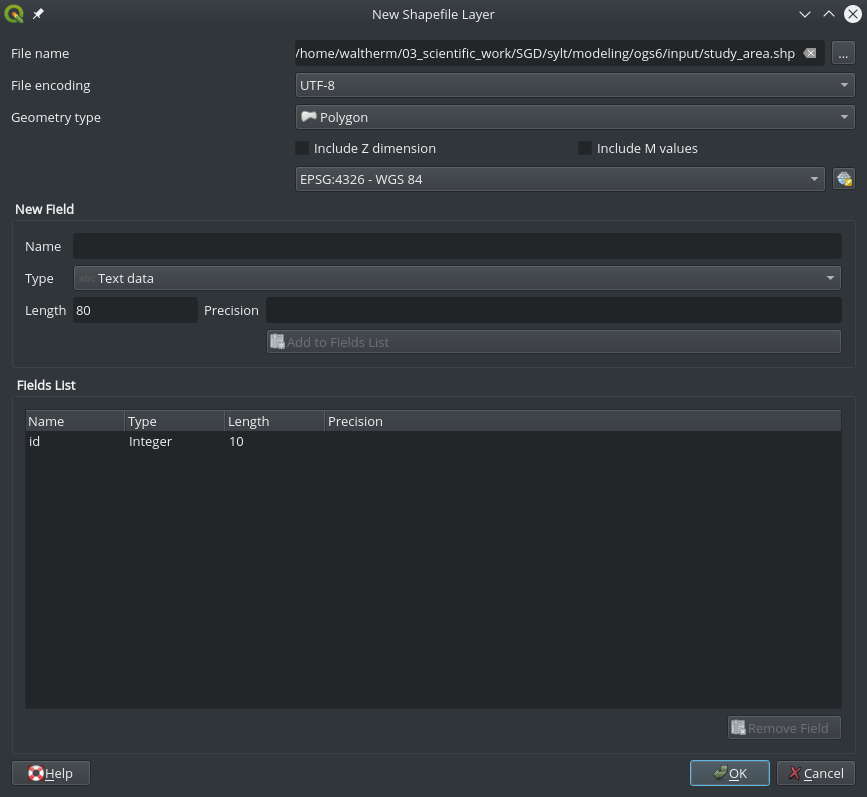867x797 pixels.
Task: Expand the Geometry type Polygon dropdown
Action: (575, 118)
